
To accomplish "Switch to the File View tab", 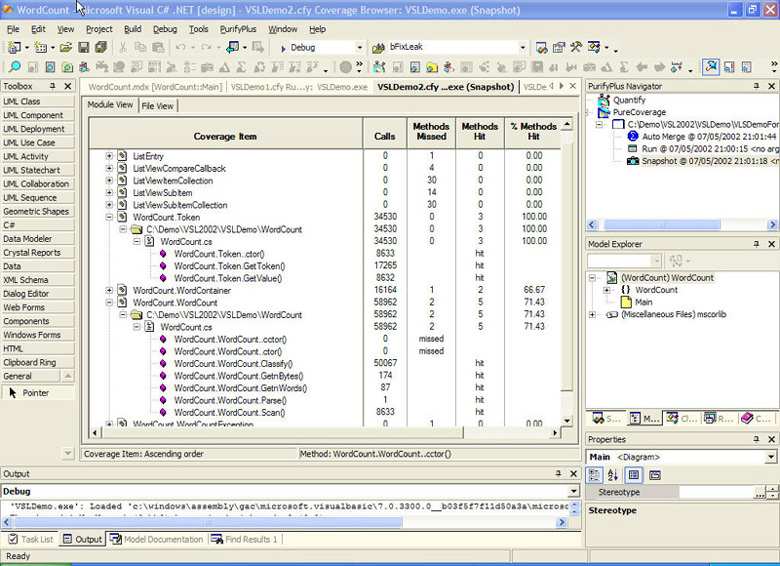I will tap(157, 105).
